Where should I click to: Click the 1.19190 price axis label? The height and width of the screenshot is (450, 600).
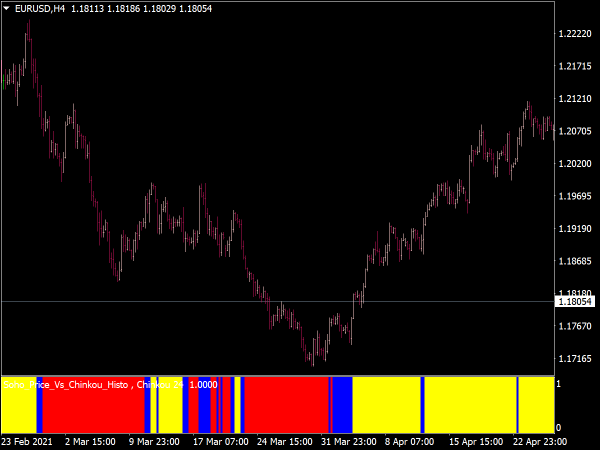click(x=575, y=229)
